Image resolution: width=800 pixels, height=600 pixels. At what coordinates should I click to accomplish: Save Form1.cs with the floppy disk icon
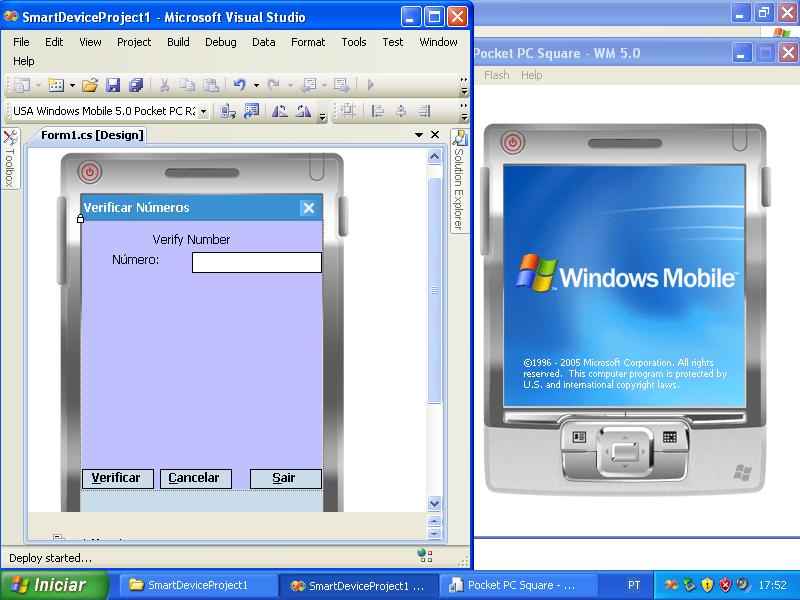[x=113, y=85]
